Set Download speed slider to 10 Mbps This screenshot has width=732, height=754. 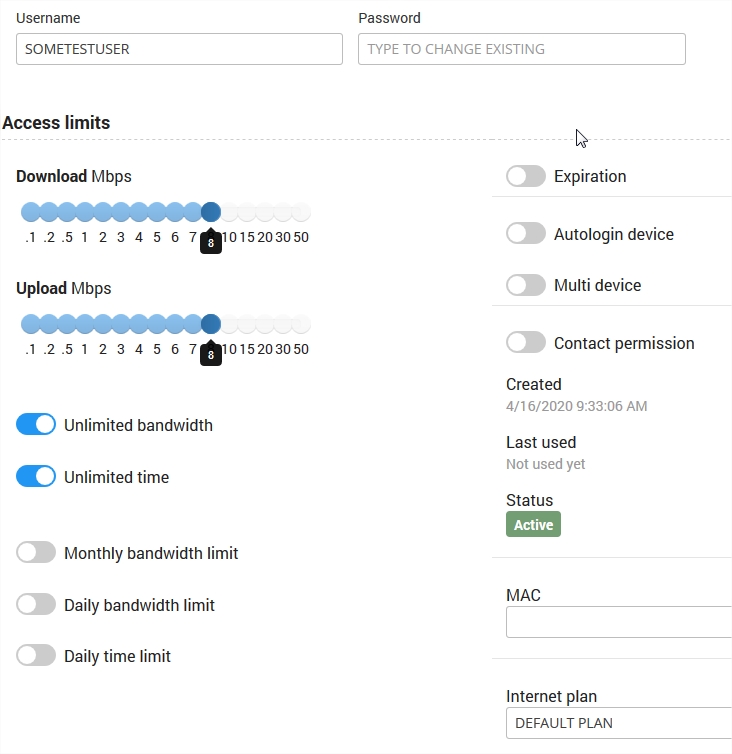point(229,212)
